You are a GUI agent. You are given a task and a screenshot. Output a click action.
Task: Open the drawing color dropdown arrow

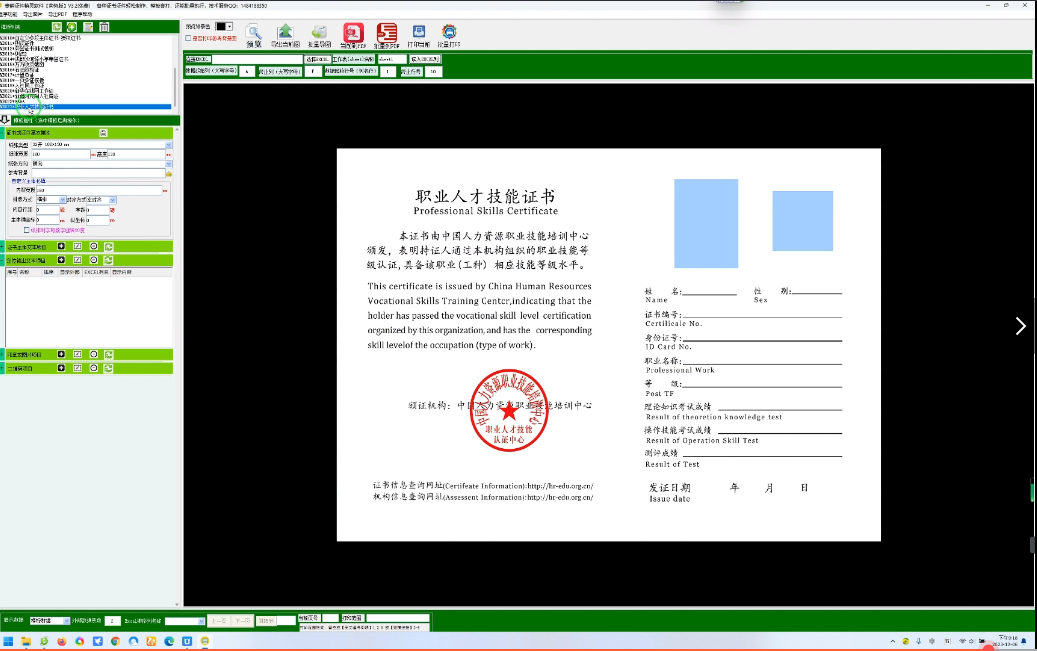(x=230, y=26)
